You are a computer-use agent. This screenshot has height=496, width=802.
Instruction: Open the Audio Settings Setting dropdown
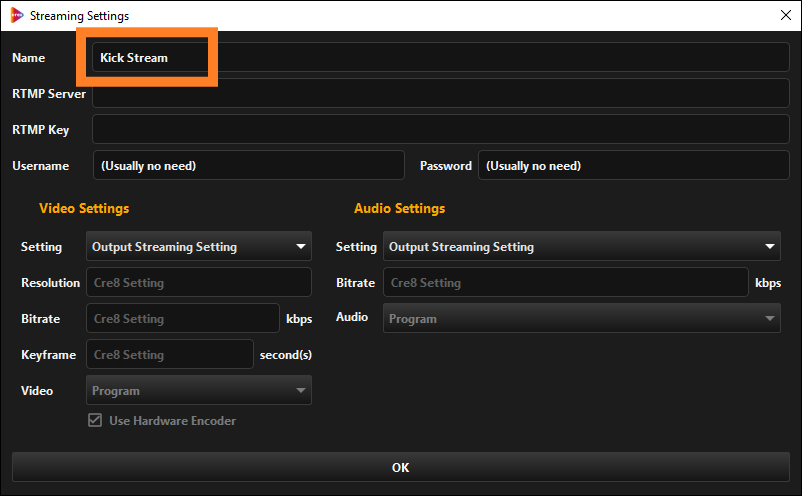pos(582,246)
